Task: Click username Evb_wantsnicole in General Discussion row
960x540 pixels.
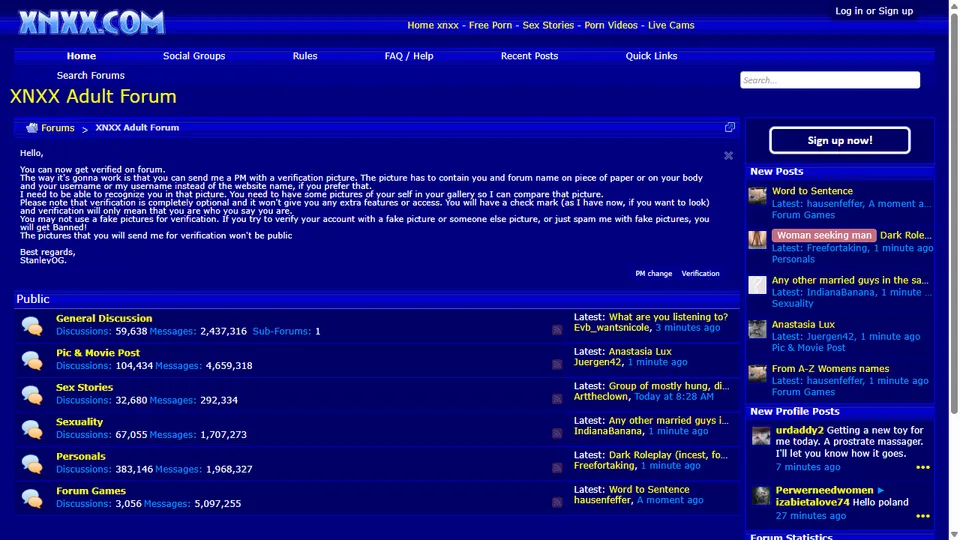Action: (x=611, y=328)
